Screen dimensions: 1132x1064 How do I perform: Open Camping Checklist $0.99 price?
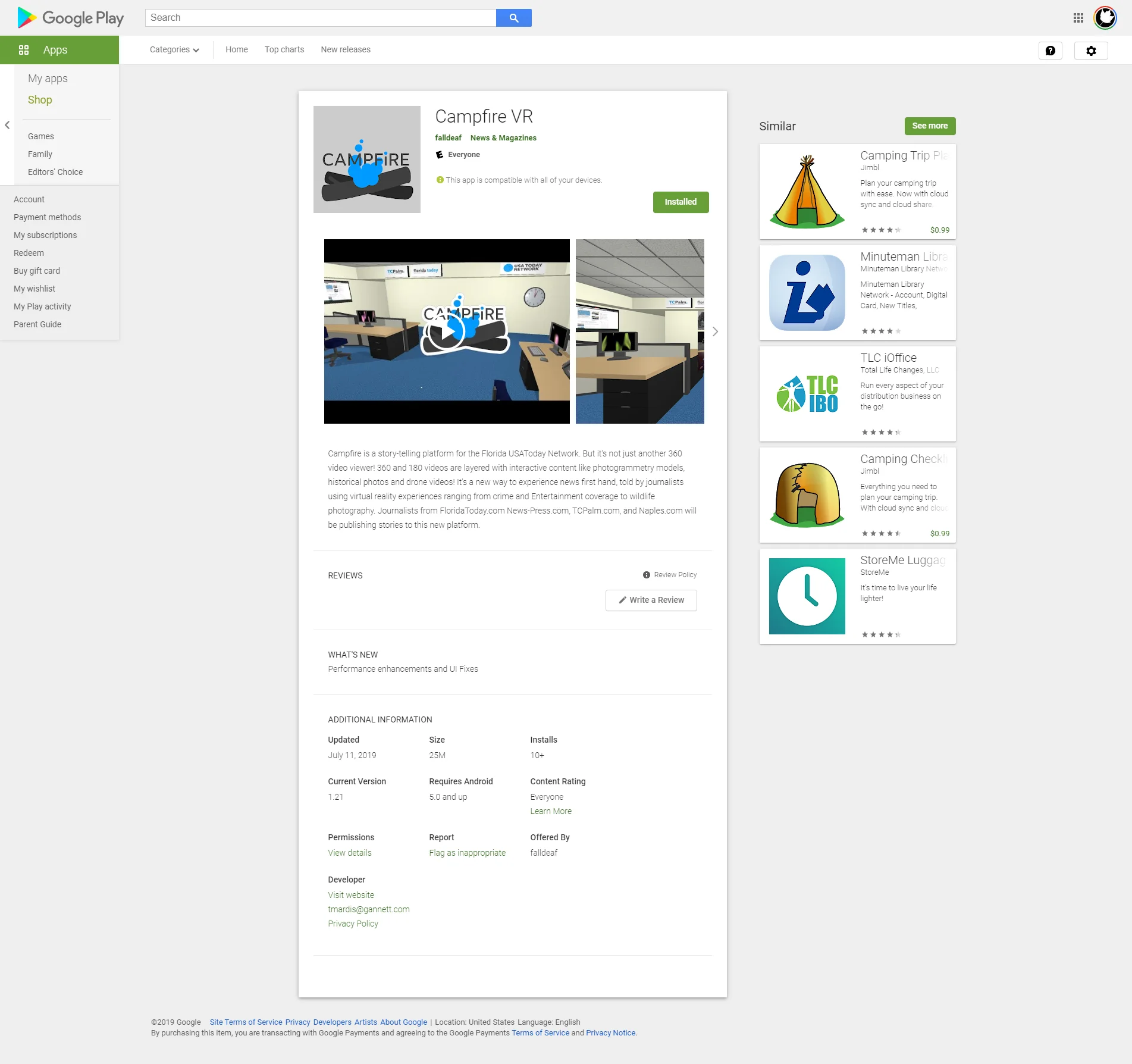[940, 534]
